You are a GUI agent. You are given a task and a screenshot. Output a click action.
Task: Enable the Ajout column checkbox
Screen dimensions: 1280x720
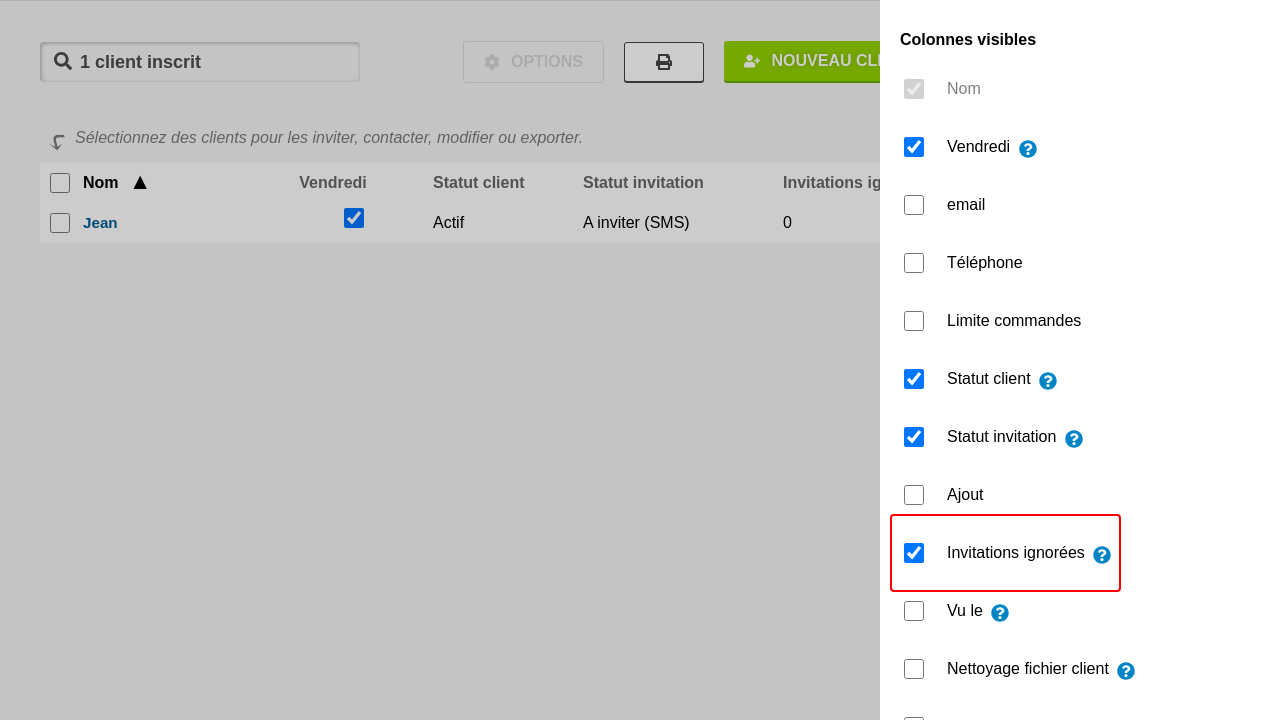click(x=914, y=495)
